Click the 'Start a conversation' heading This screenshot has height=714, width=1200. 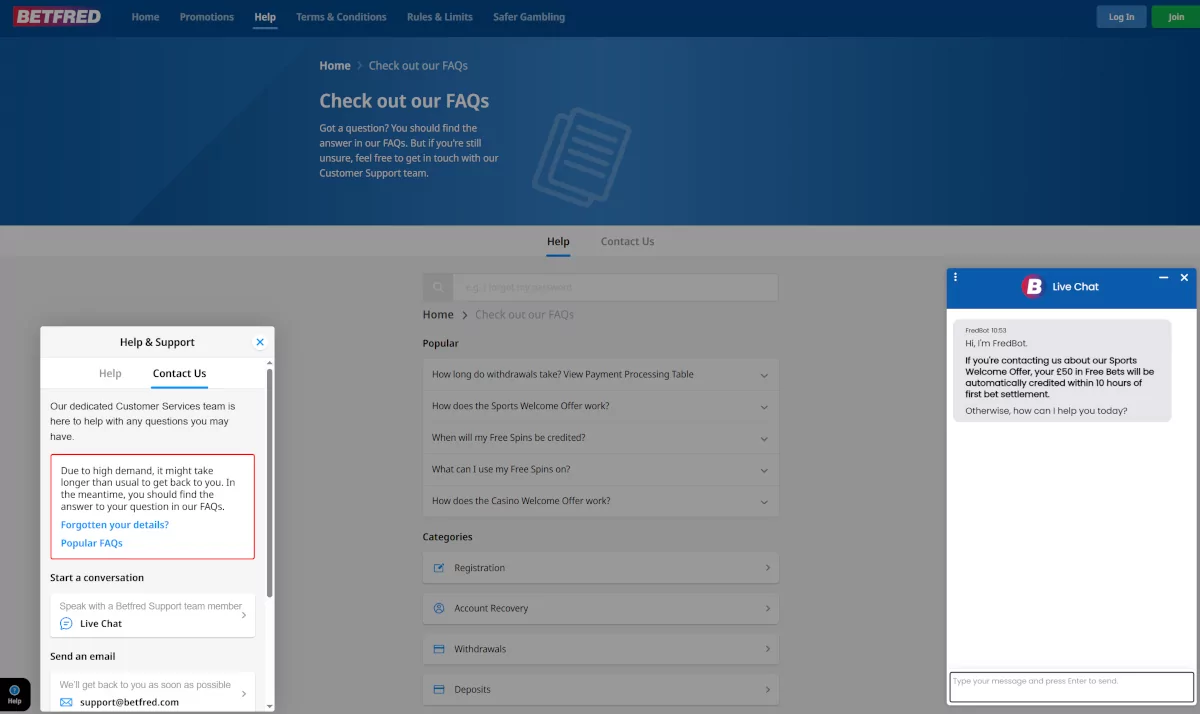[x=97, y=578]
